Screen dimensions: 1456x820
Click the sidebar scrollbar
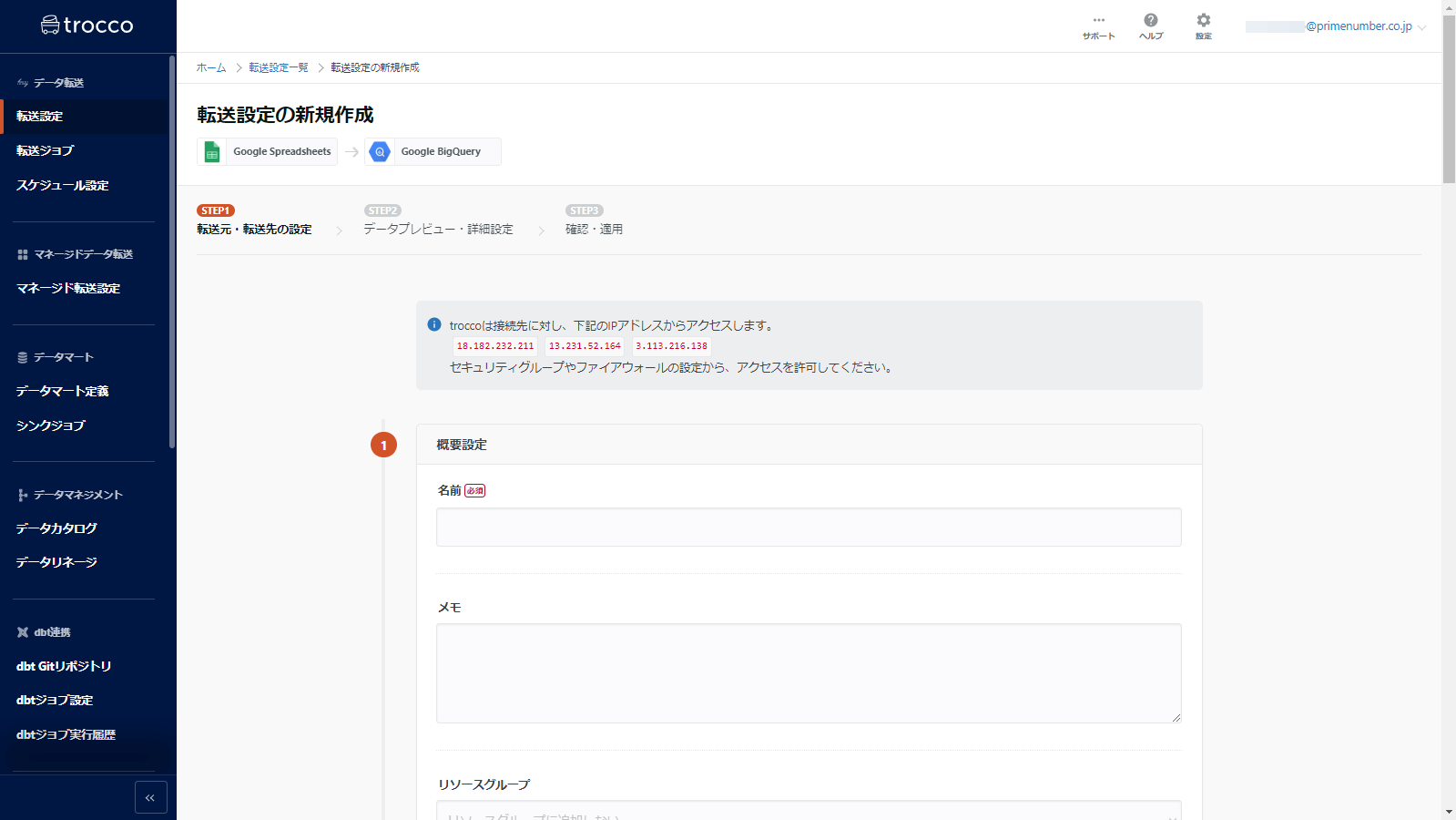coord(172,251)
